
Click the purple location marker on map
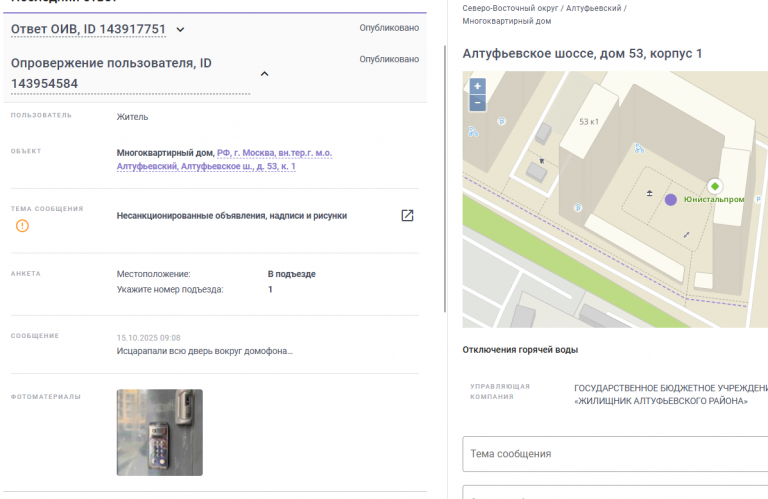click(x=671, y=199)
